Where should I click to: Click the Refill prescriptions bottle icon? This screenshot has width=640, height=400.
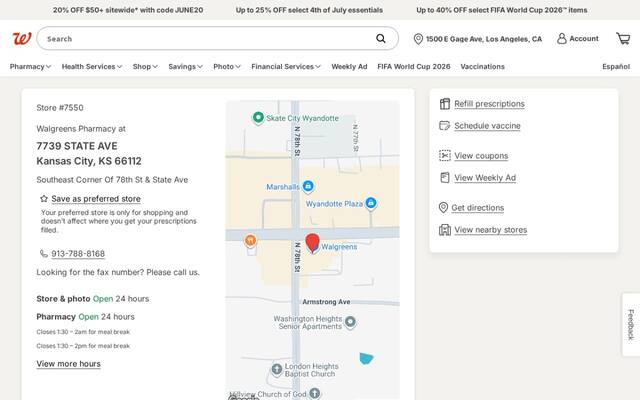point(445,104)
